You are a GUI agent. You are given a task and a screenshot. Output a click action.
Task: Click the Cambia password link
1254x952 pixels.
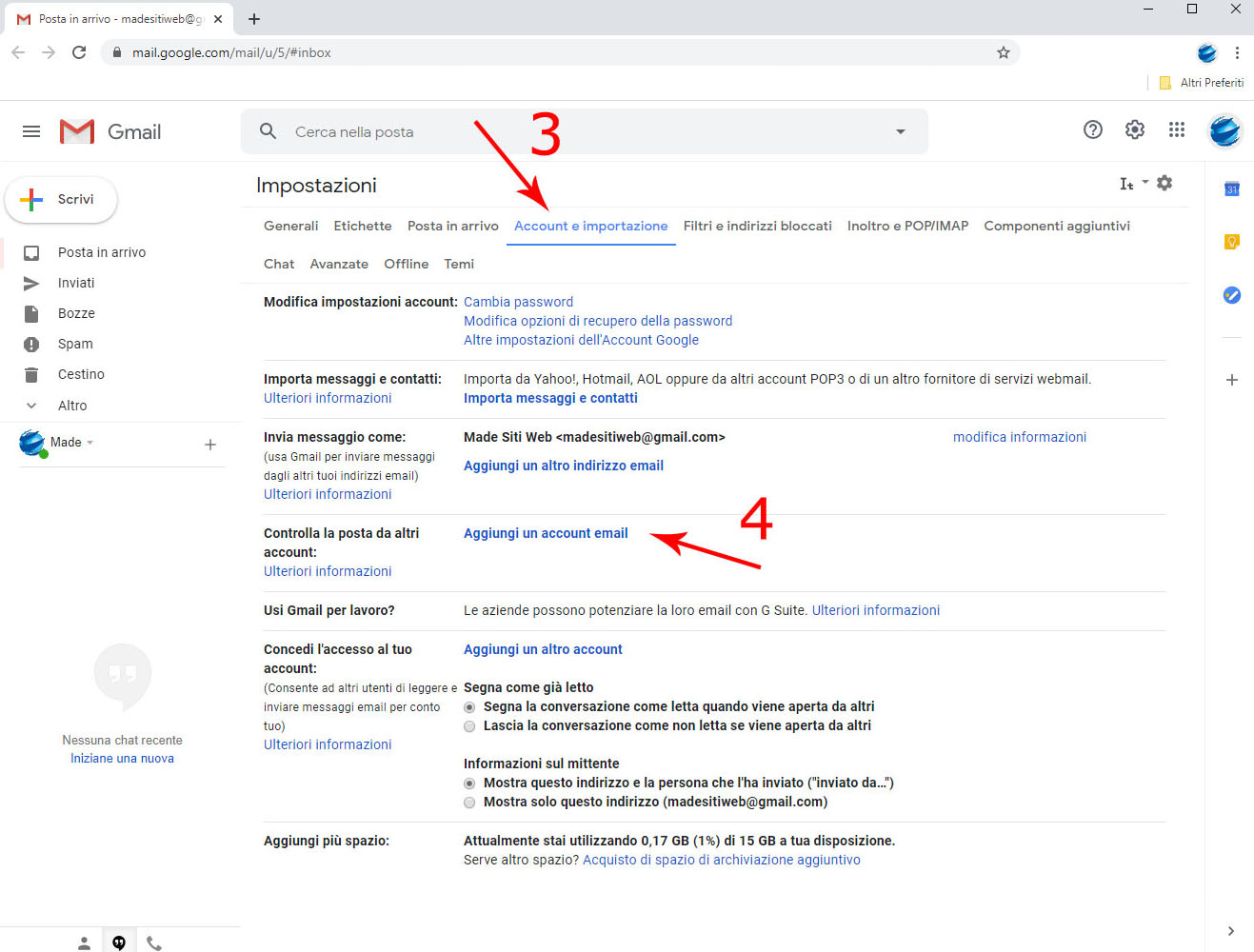(518, 302)
